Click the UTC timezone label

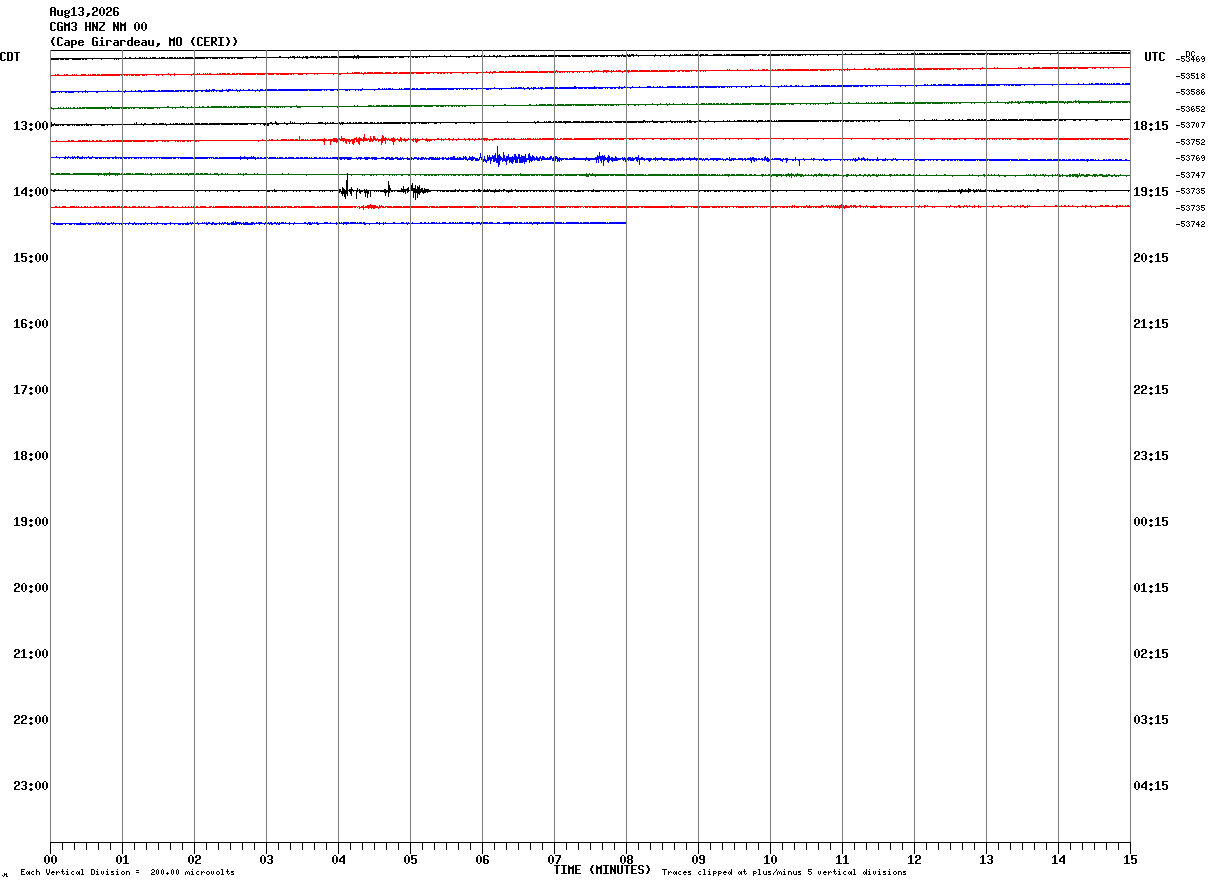(1155, 57)
